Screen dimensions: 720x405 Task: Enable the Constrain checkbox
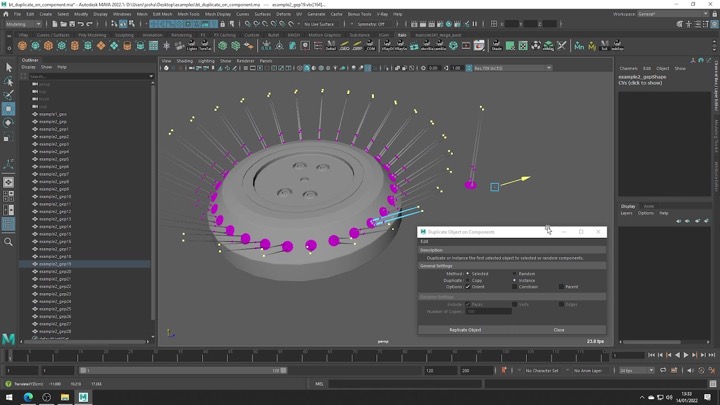[515, 287]
